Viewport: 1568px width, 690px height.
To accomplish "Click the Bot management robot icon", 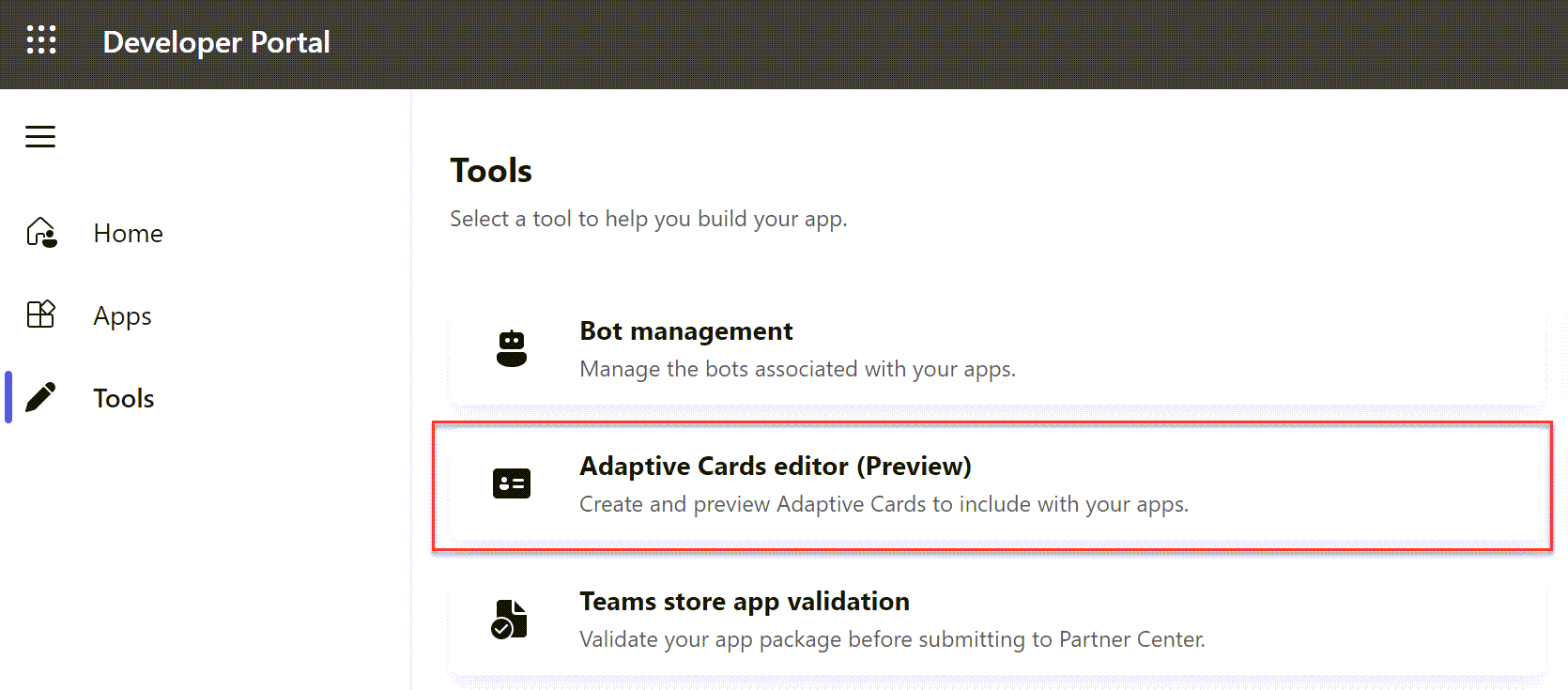I will (x=512, y=348).
